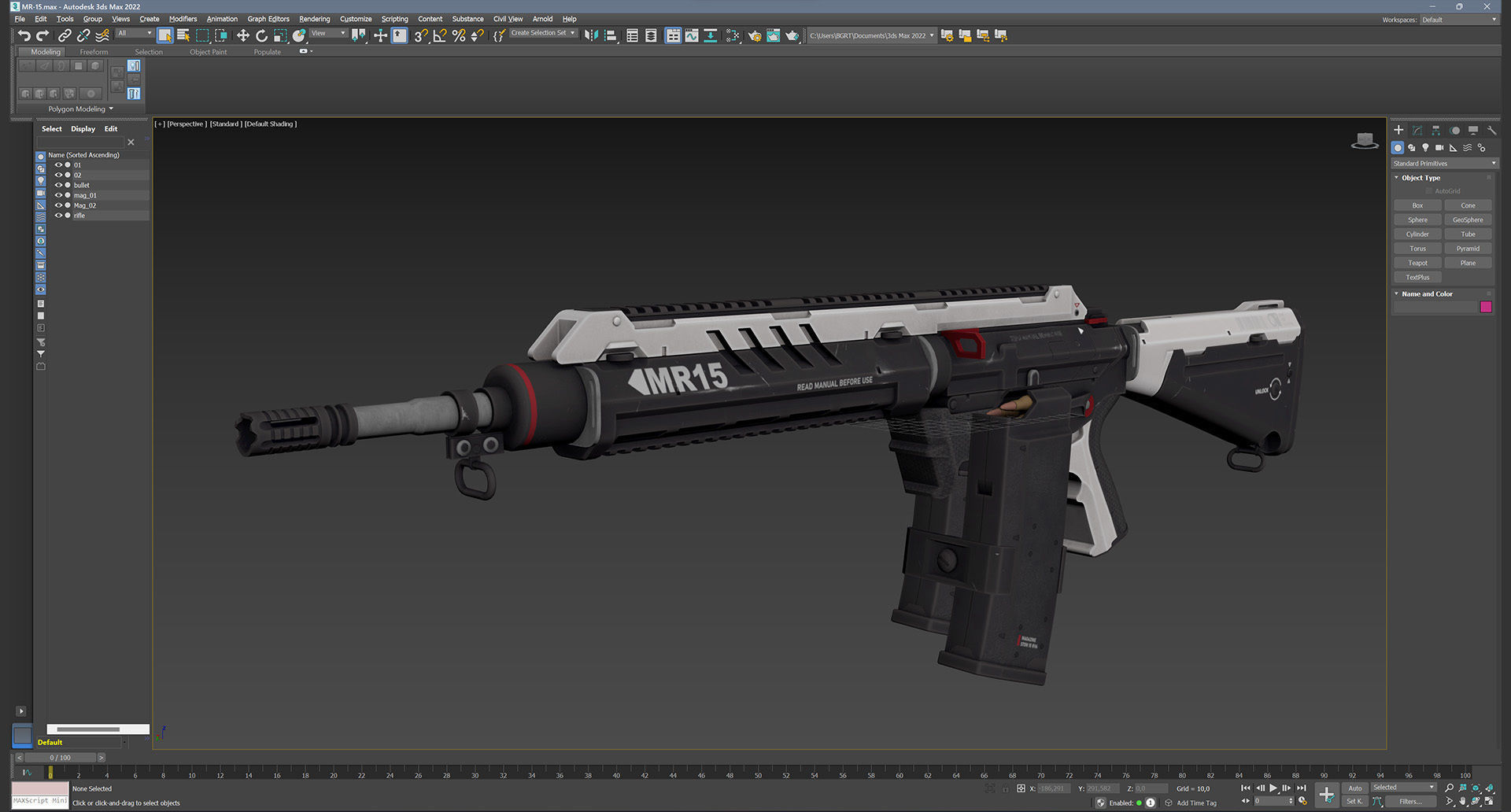Screen dimensions: 1511x812
Task: Choose the Select and Move tool
Action: [243, 35]
